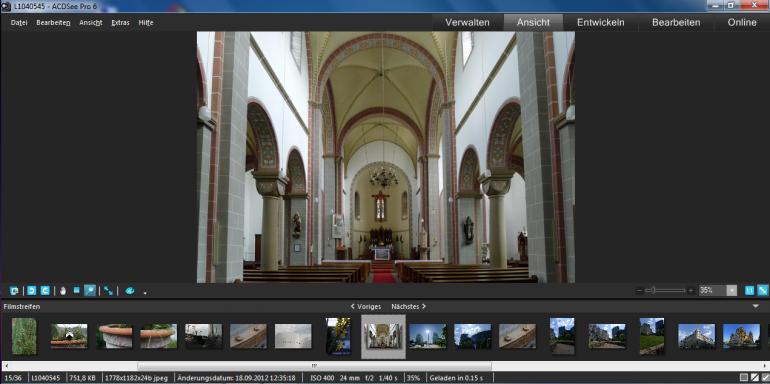This screenshot has width=770, height=384.
Task: Click the filmstrip horizontal scrollbar thumb
Action: tap(314, 366)
